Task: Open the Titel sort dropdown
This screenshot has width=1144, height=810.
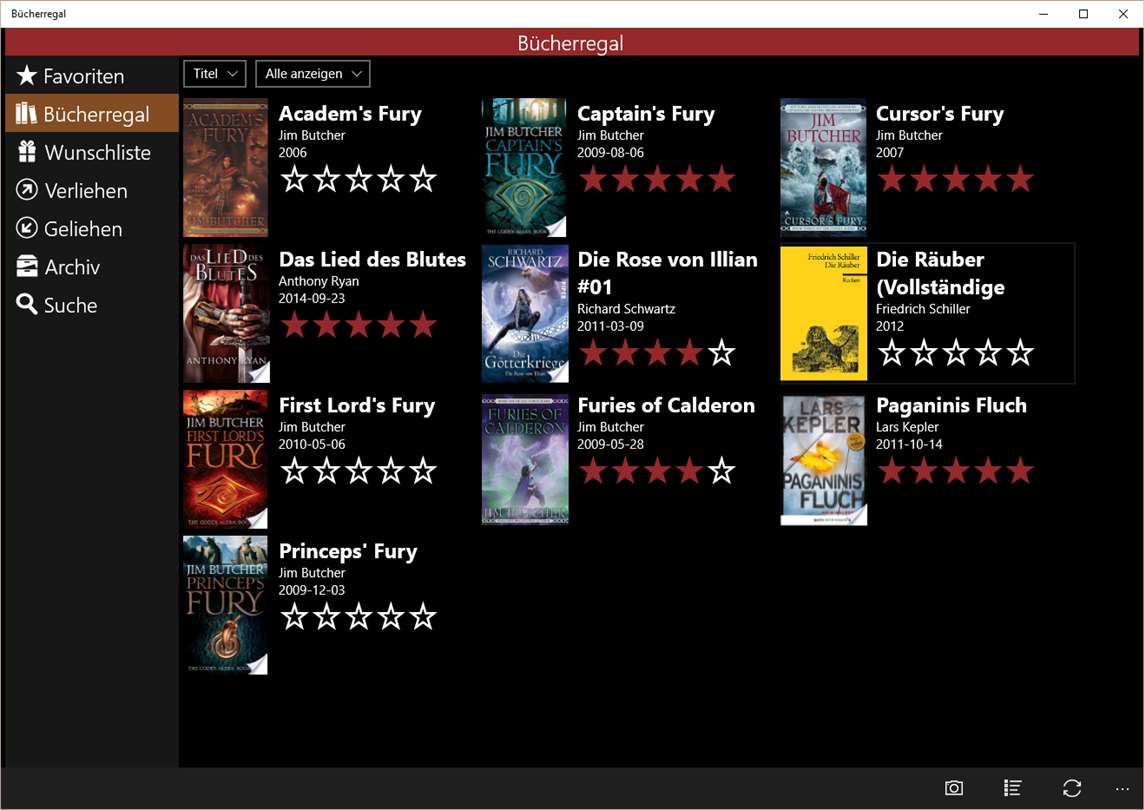Action: tap(214, 74)
